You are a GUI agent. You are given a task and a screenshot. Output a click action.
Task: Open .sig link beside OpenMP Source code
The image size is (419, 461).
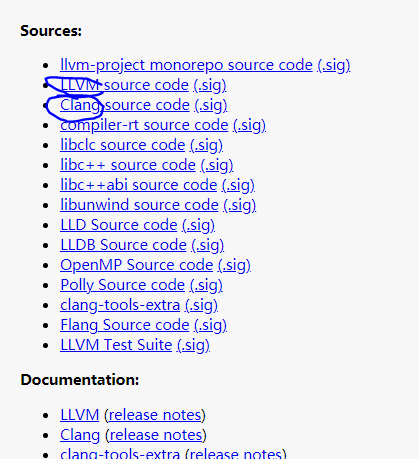tap(234, 265)
